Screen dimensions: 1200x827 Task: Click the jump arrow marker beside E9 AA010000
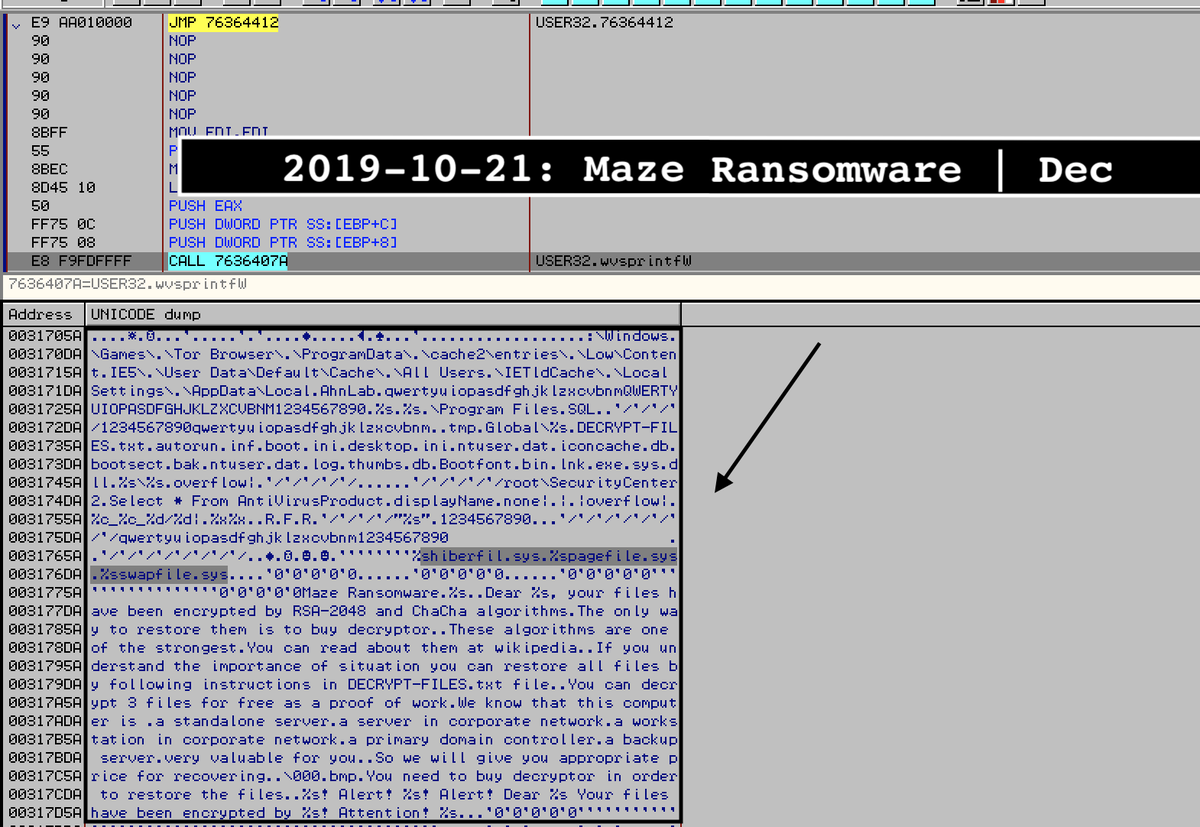click(14, 23)
